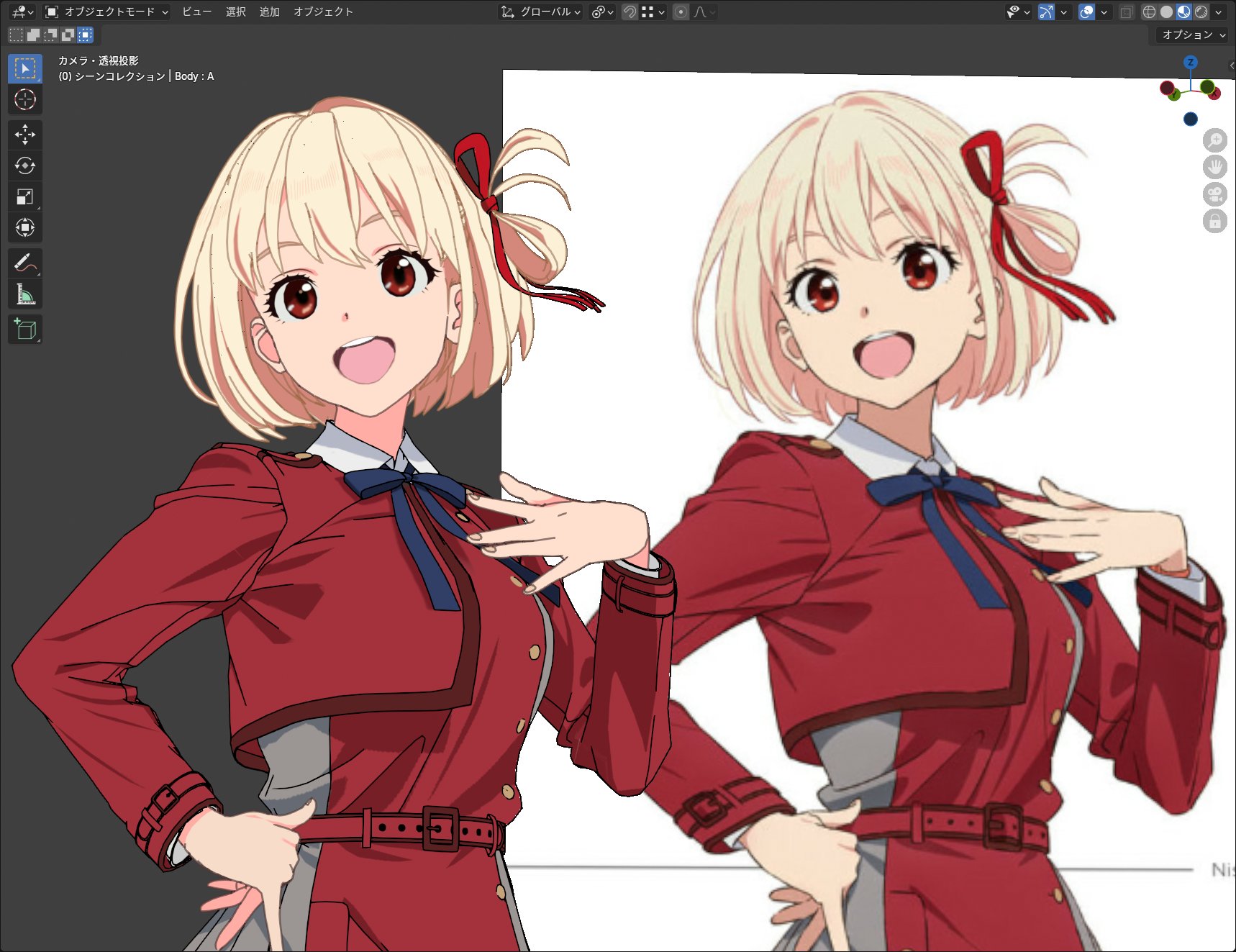Set selection mode to new selection
Image resolution: width=1236 pixels, height=952 pixels.
16,35
